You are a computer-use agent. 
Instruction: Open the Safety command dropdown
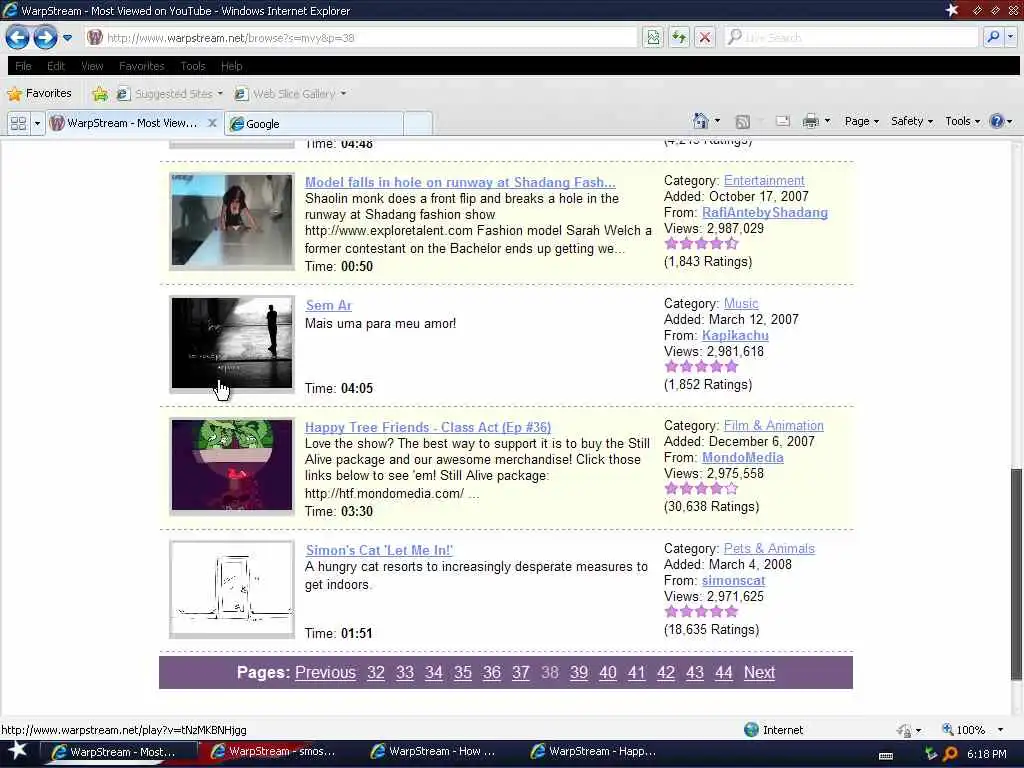(912, 121)
